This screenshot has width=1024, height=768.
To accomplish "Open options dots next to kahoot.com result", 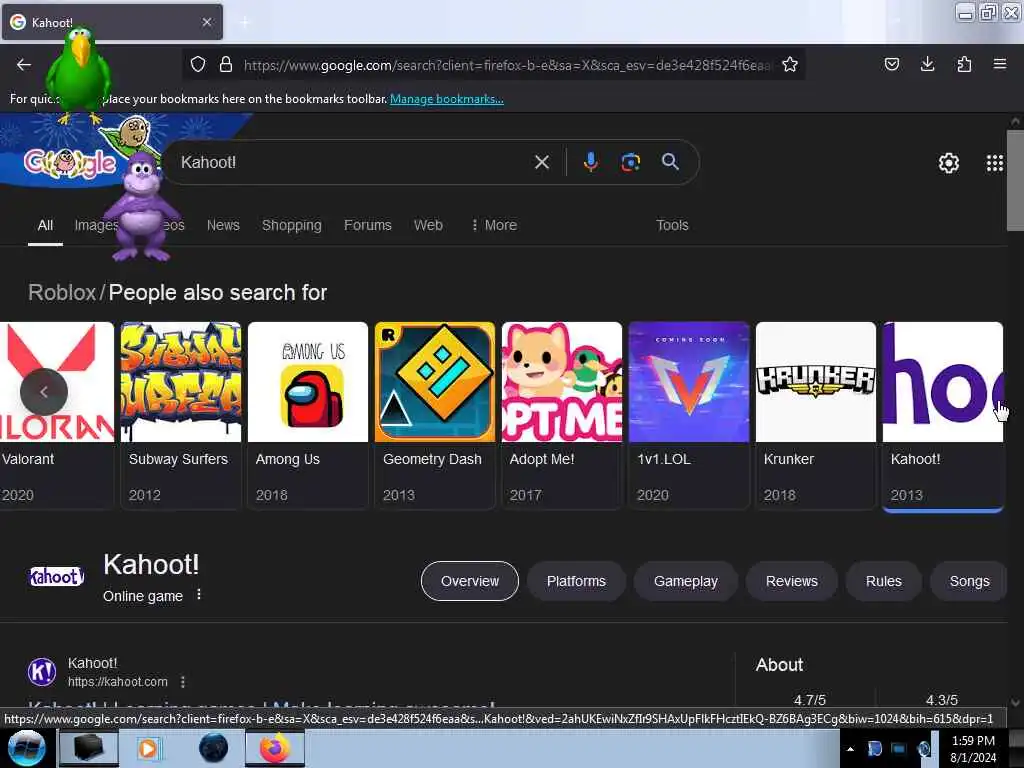I will click(x=183, y=682).
